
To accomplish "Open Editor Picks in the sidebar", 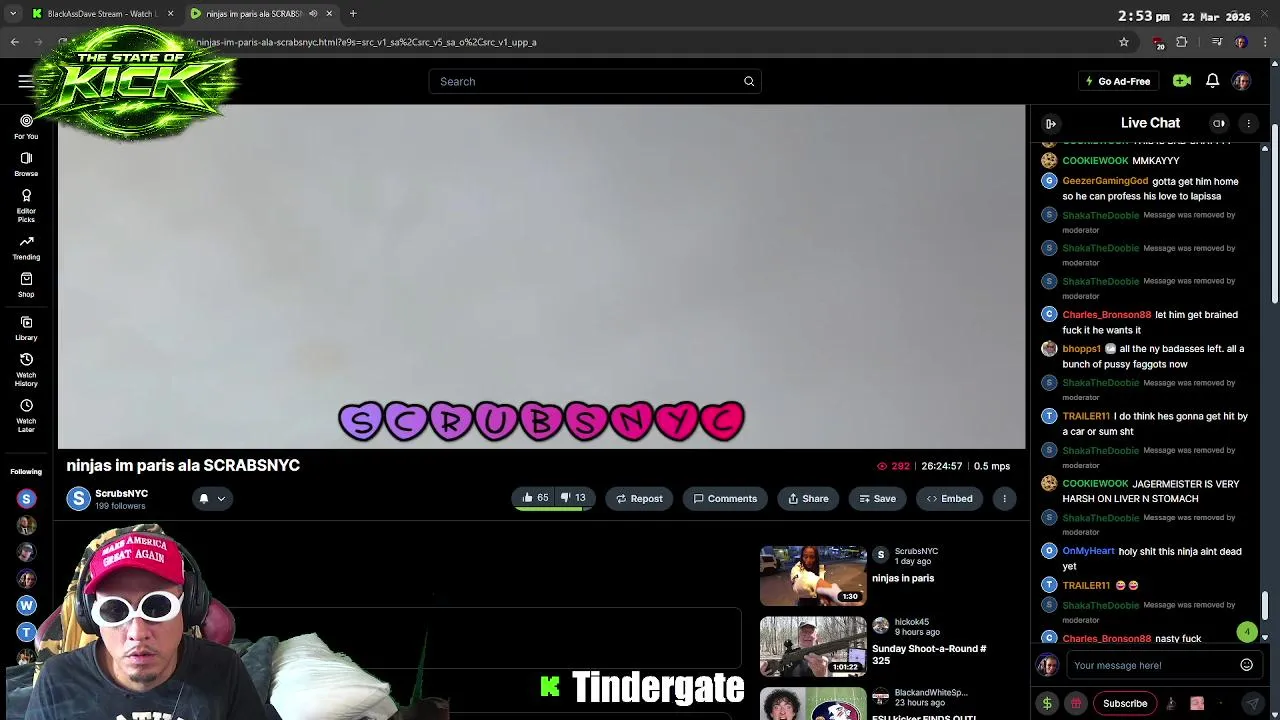I will [26, 206].
